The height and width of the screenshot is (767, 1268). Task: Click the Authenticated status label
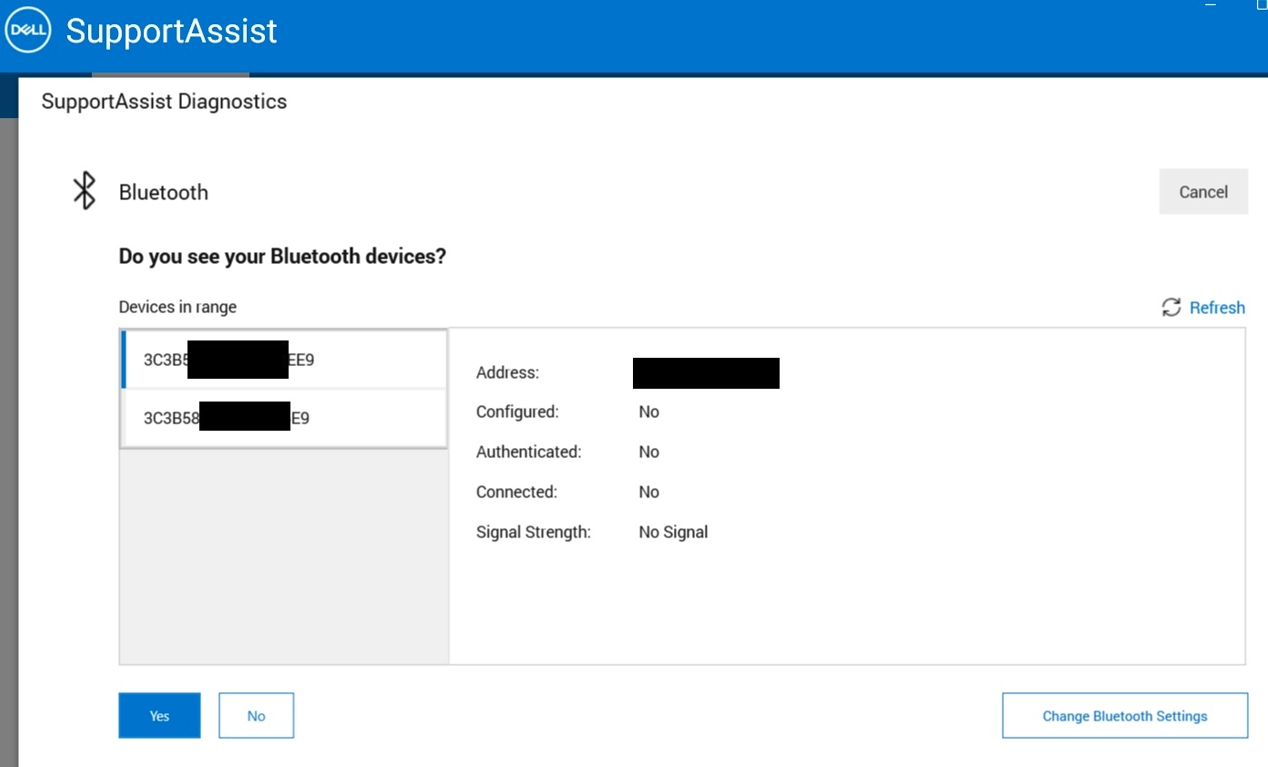(x=528, y=452)
